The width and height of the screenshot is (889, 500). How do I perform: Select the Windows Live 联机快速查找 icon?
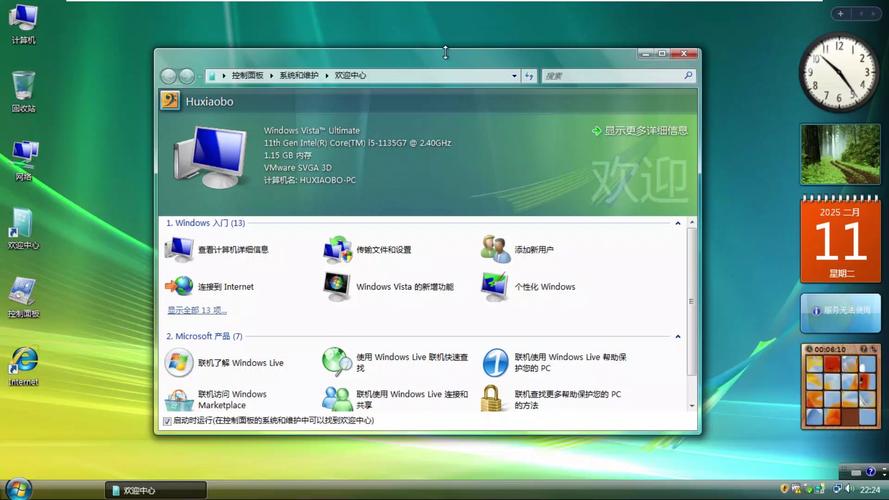[x=337, y=363]
